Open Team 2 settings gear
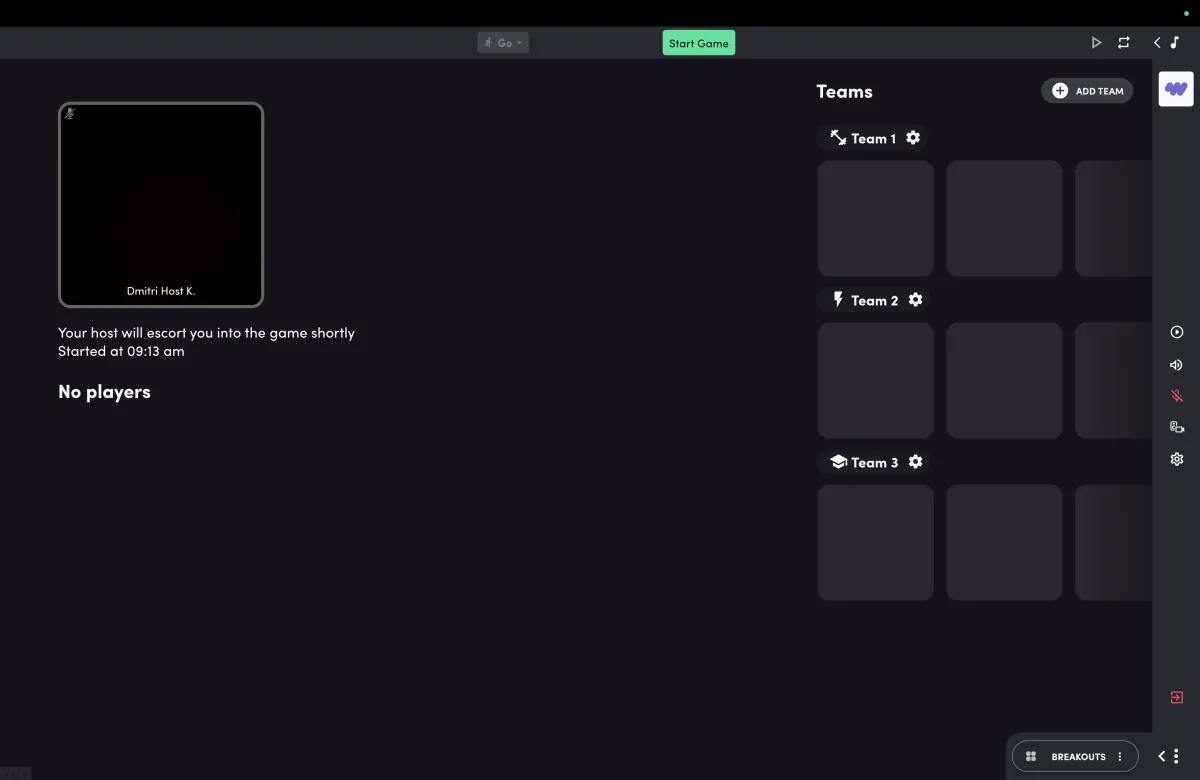Viewport: 1200px width, 780px height. coord(915,300)
